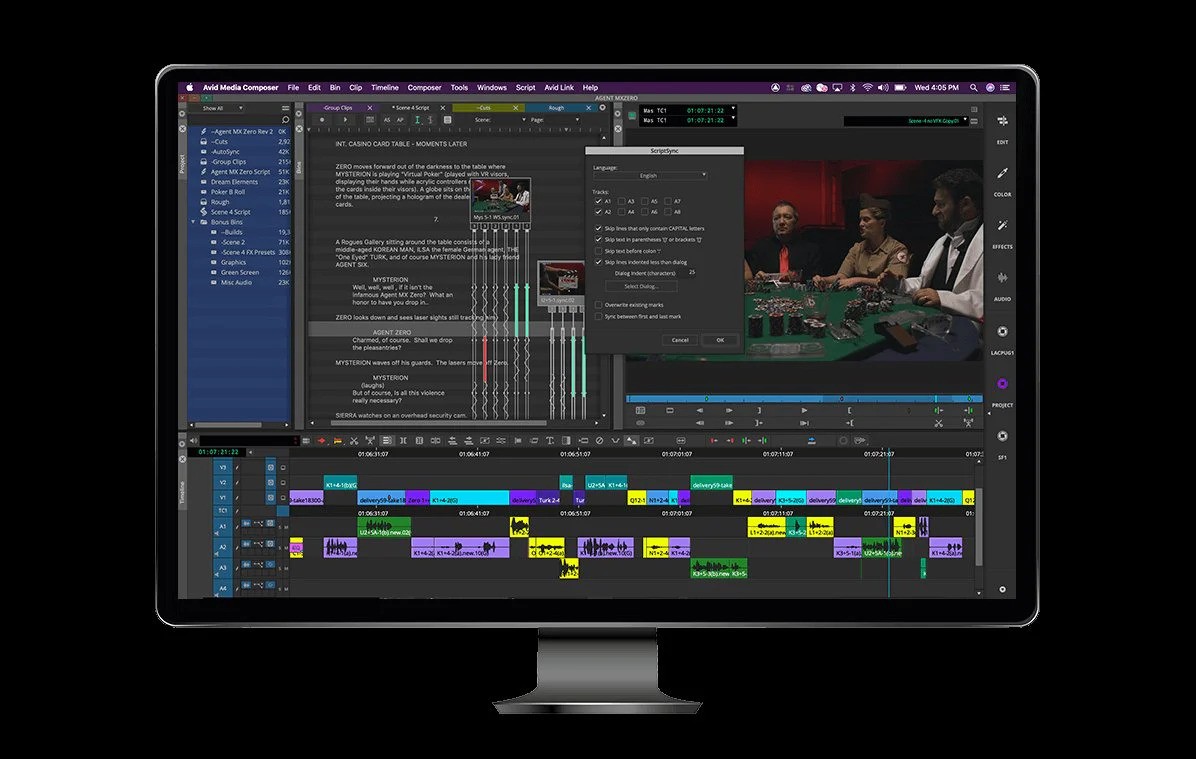This screenshot has width=1196, height=759.
Task: Click the search magnifier in Project panel
Action: (x=285, y=120)
